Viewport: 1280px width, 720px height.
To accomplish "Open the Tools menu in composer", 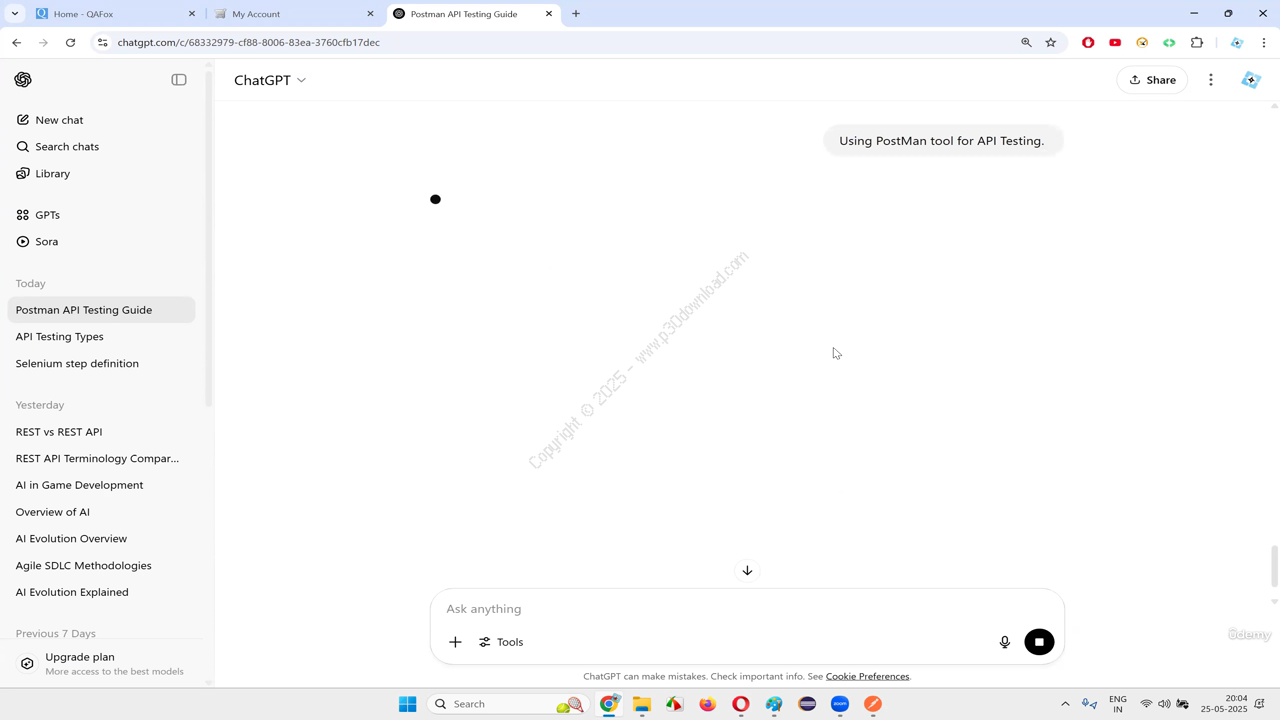I will (501, 642).
